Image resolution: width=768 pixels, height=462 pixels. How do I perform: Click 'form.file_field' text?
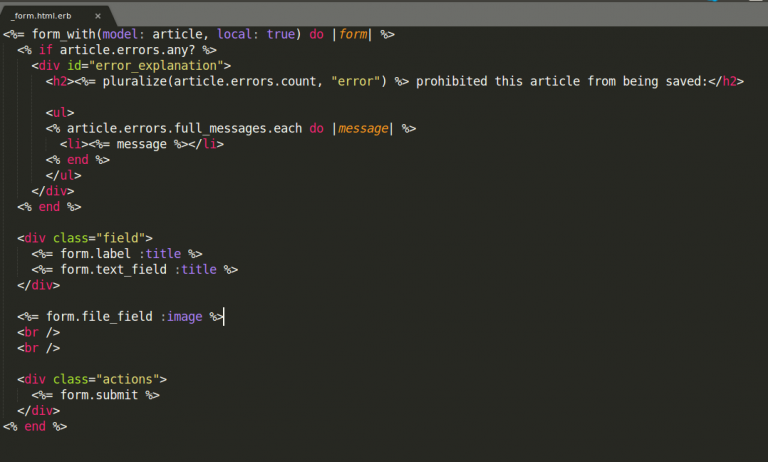[99, 316]
